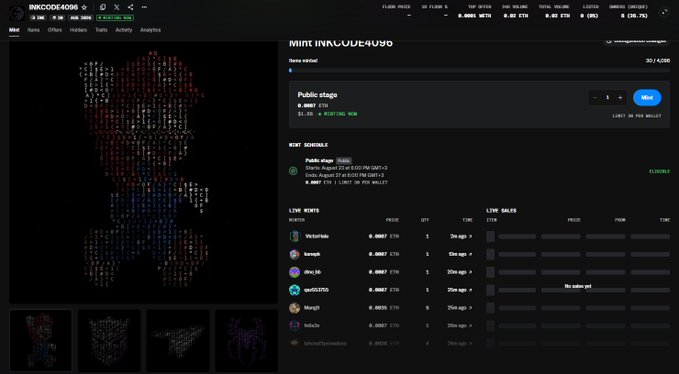Share the INKCODE4096 collection
The height and width of the screenshot is (374, 679).
pyautogui.click(x=130, y=7)
